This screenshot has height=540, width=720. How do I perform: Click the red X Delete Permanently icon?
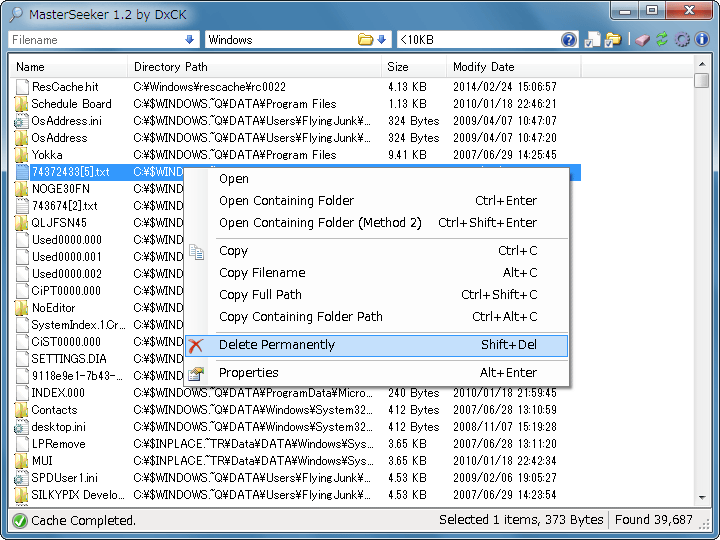point(196,345)
